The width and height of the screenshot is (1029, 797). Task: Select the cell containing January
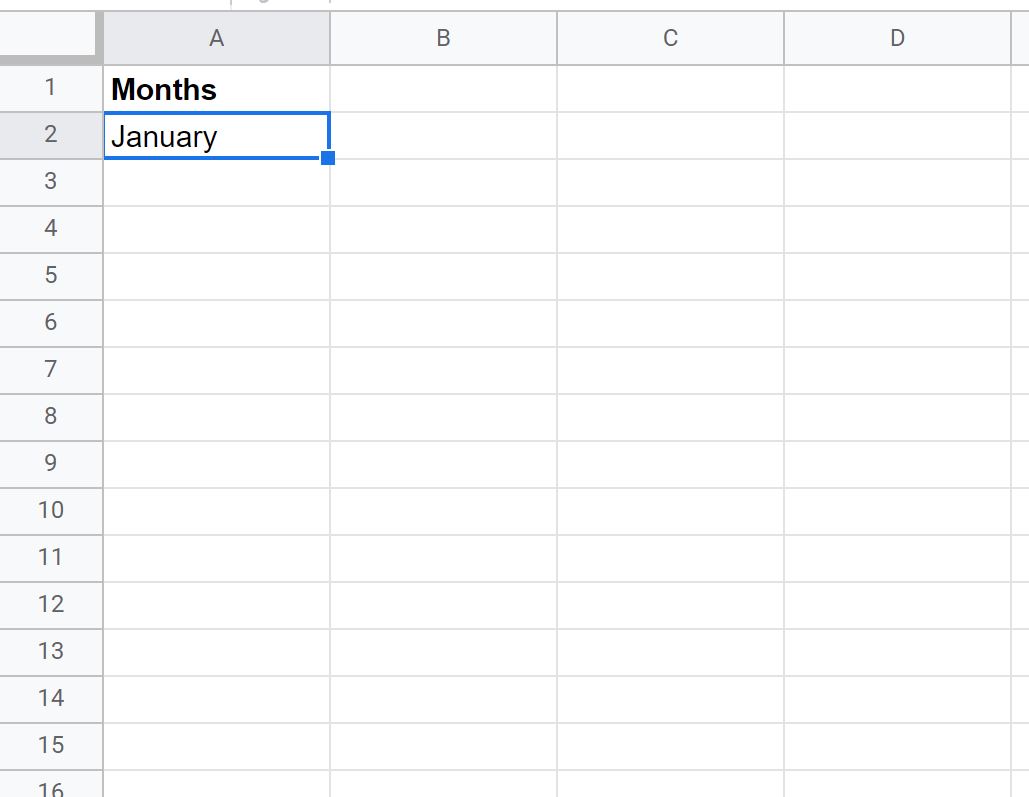tap(217, 135)
